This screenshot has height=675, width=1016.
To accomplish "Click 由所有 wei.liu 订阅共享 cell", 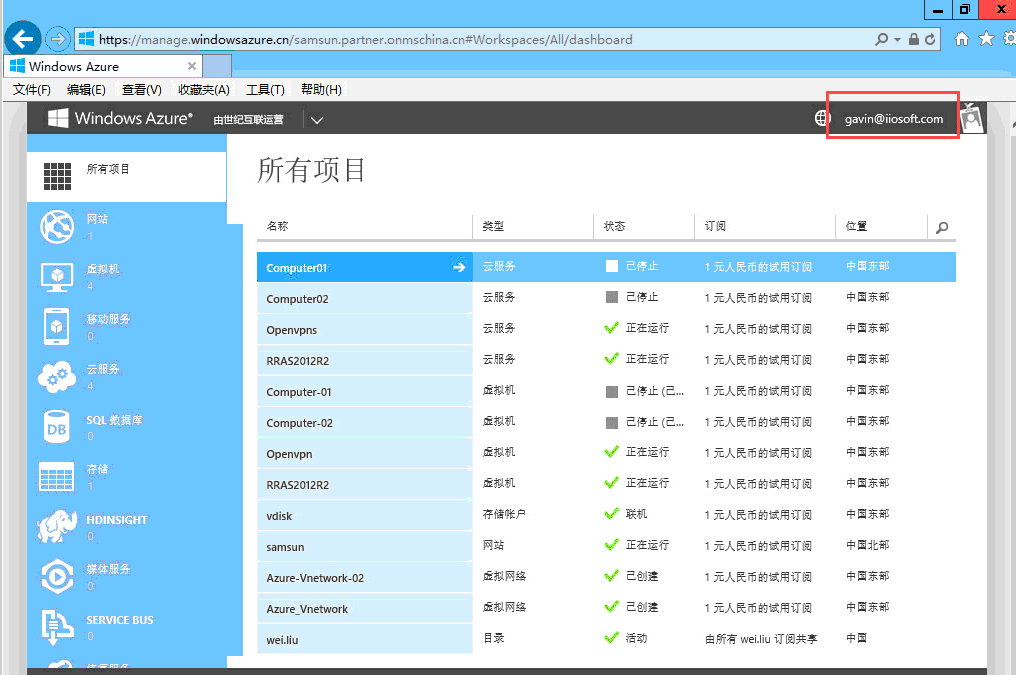I will click(761, 639).
